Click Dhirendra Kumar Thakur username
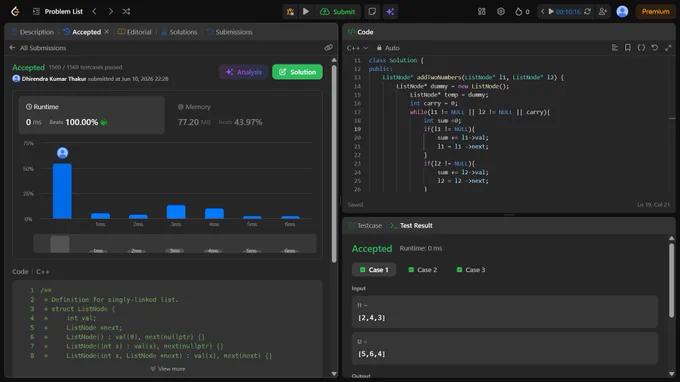This screenshot has width=680, height=382. tap(54, 79)
